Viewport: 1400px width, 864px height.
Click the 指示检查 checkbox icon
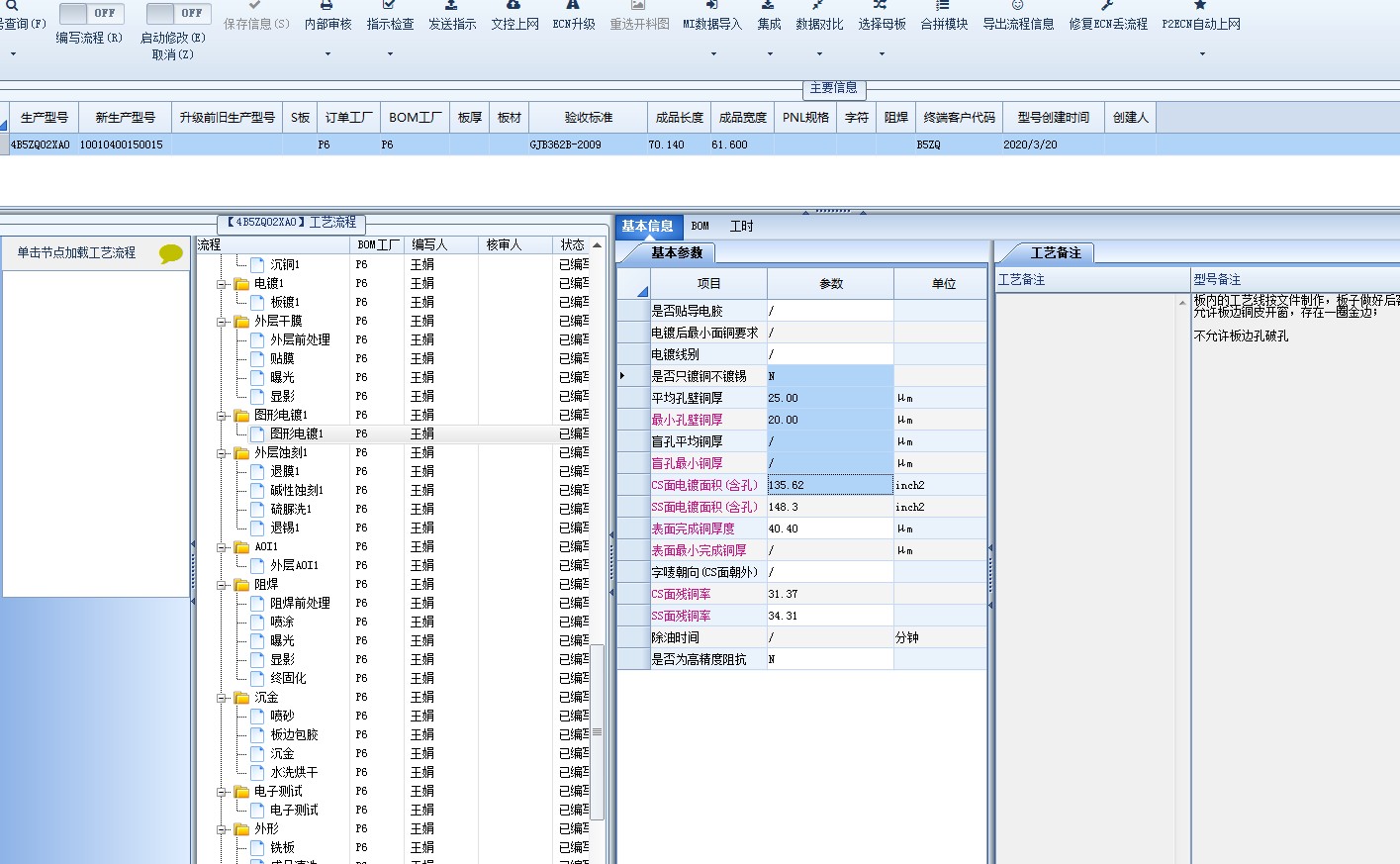pos(389,5)
